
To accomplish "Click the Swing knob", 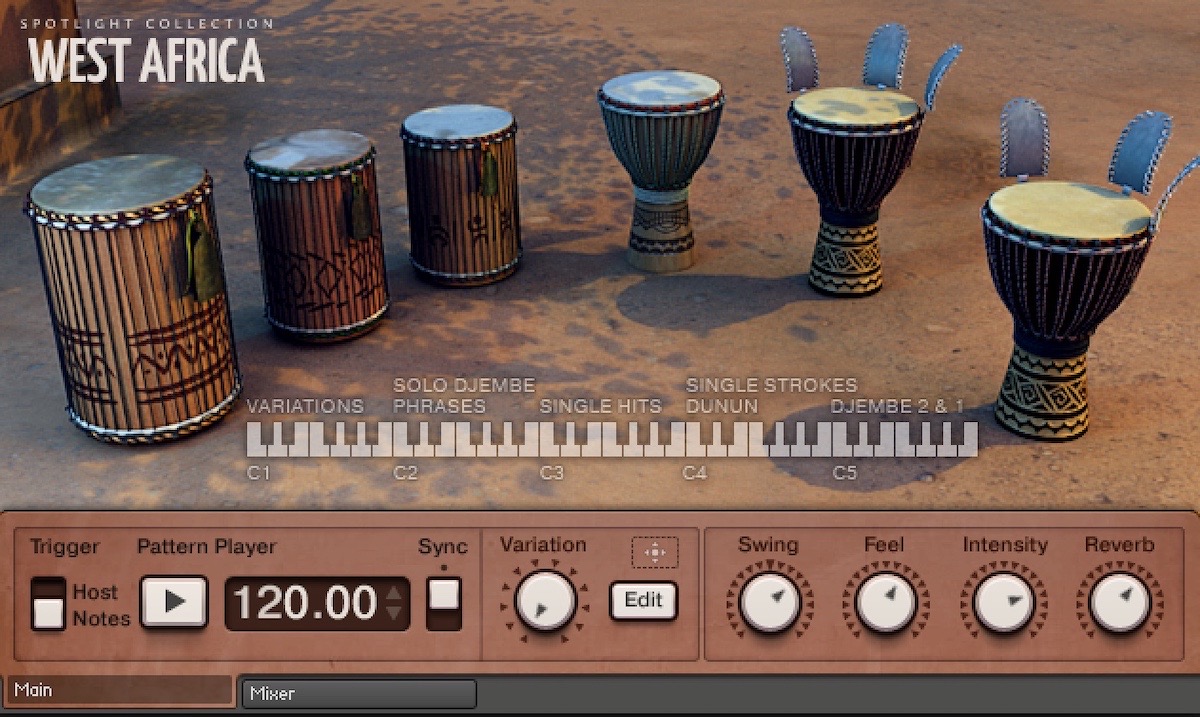I will tap(770, 601).
